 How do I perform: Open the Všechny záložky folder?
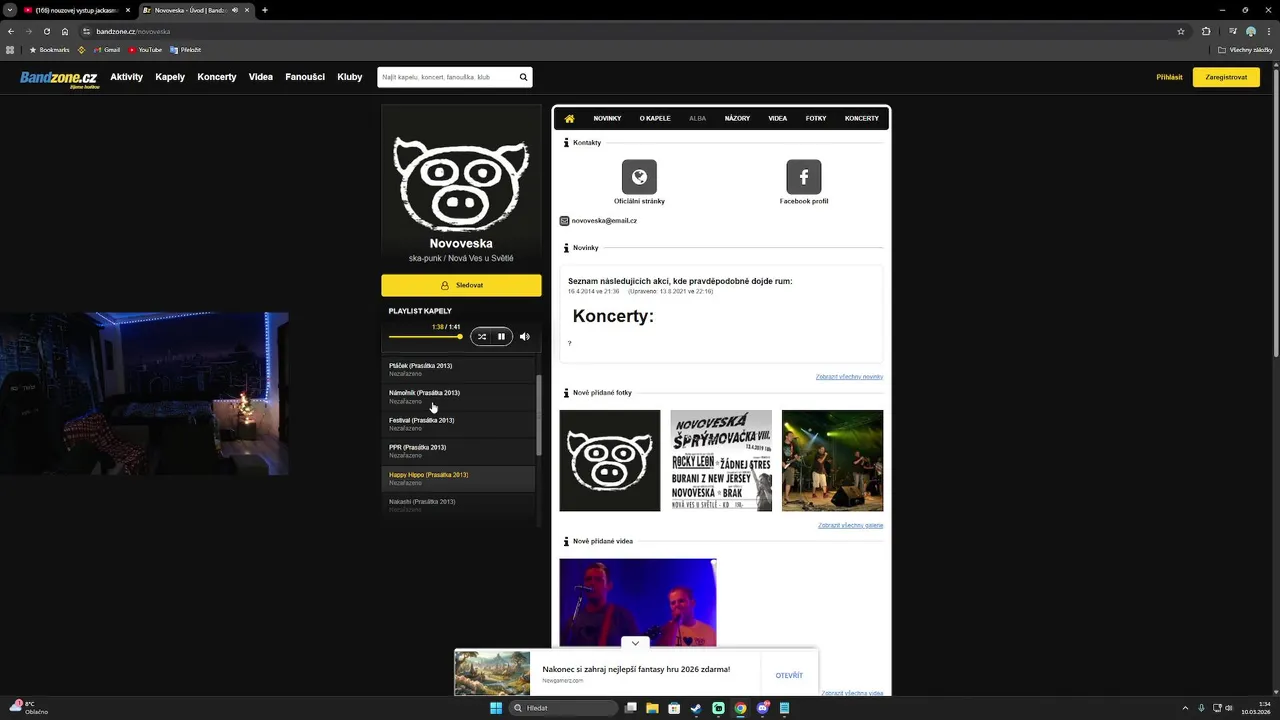pyautogui.click(x=1245, y=49)
